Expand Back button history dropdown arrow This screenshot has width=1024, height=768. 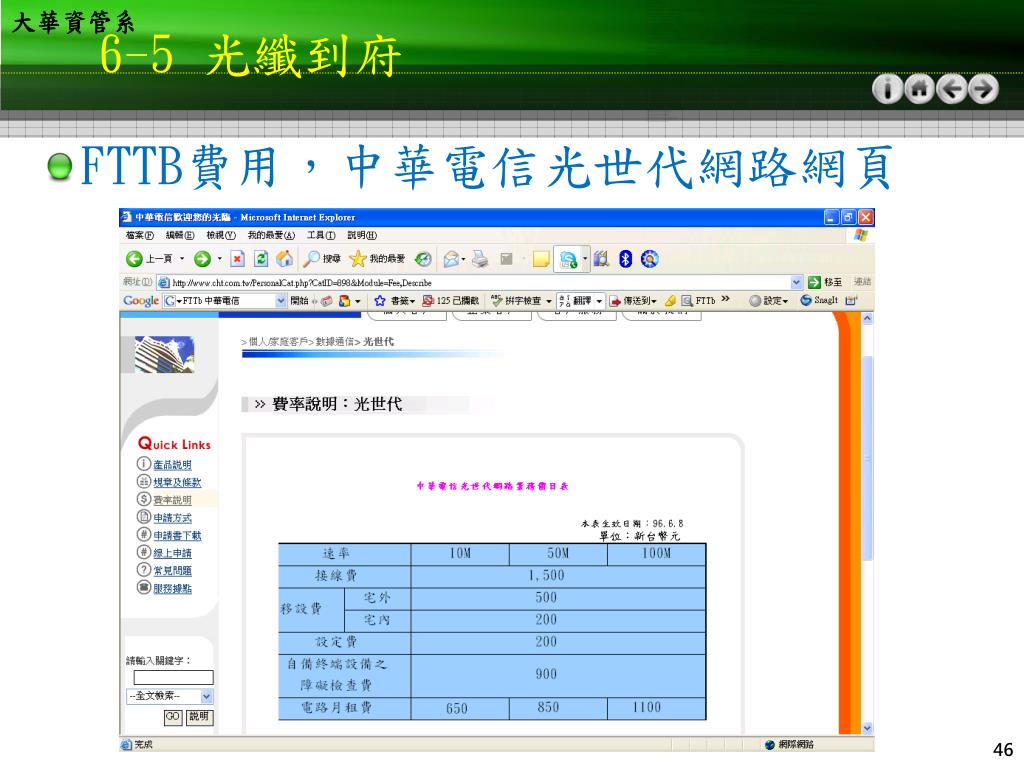click(x=182, y=259)
